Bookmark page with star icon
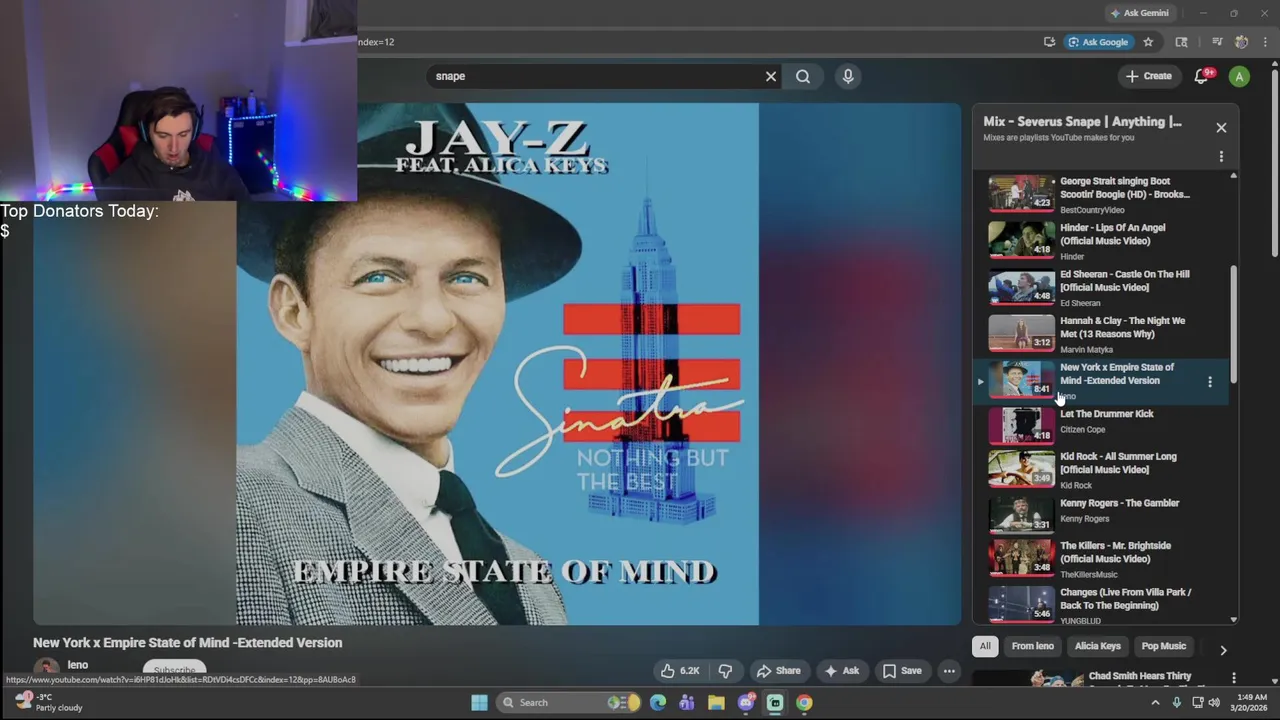This screenshot has width=1280, height=720. [1148, 42]
